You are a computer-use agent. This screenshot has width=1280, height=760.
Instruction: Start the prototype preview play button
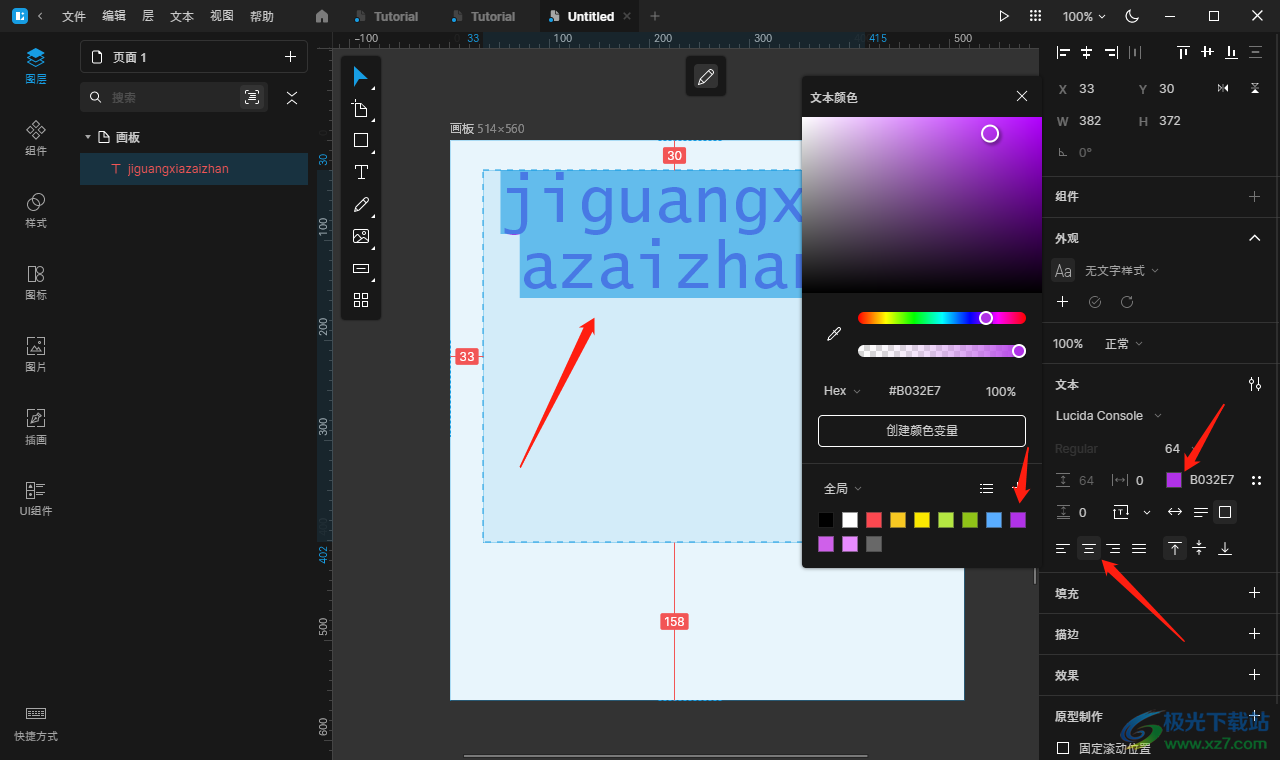(1004, 16)
